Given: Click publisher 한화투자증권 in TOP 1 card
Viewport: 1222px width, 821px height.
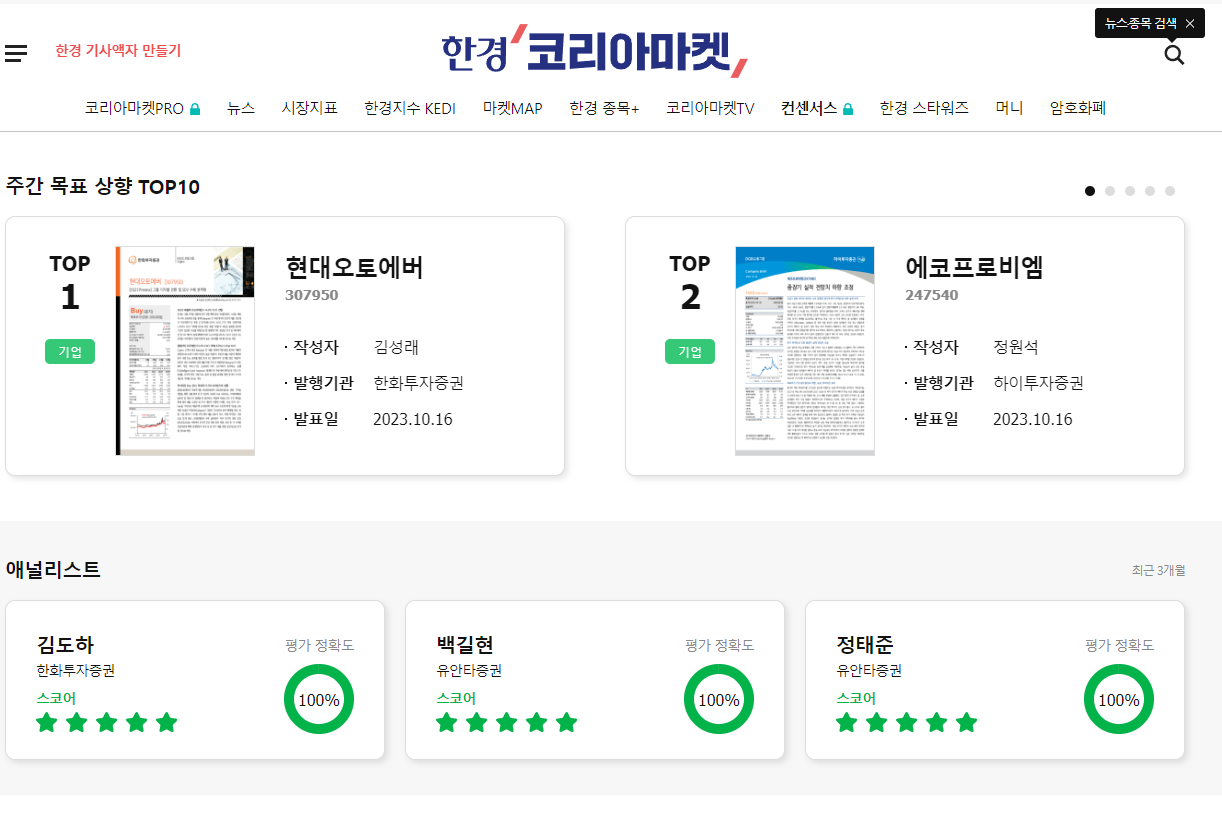Looking at the screenshot, I should click(x=418, y=383).
